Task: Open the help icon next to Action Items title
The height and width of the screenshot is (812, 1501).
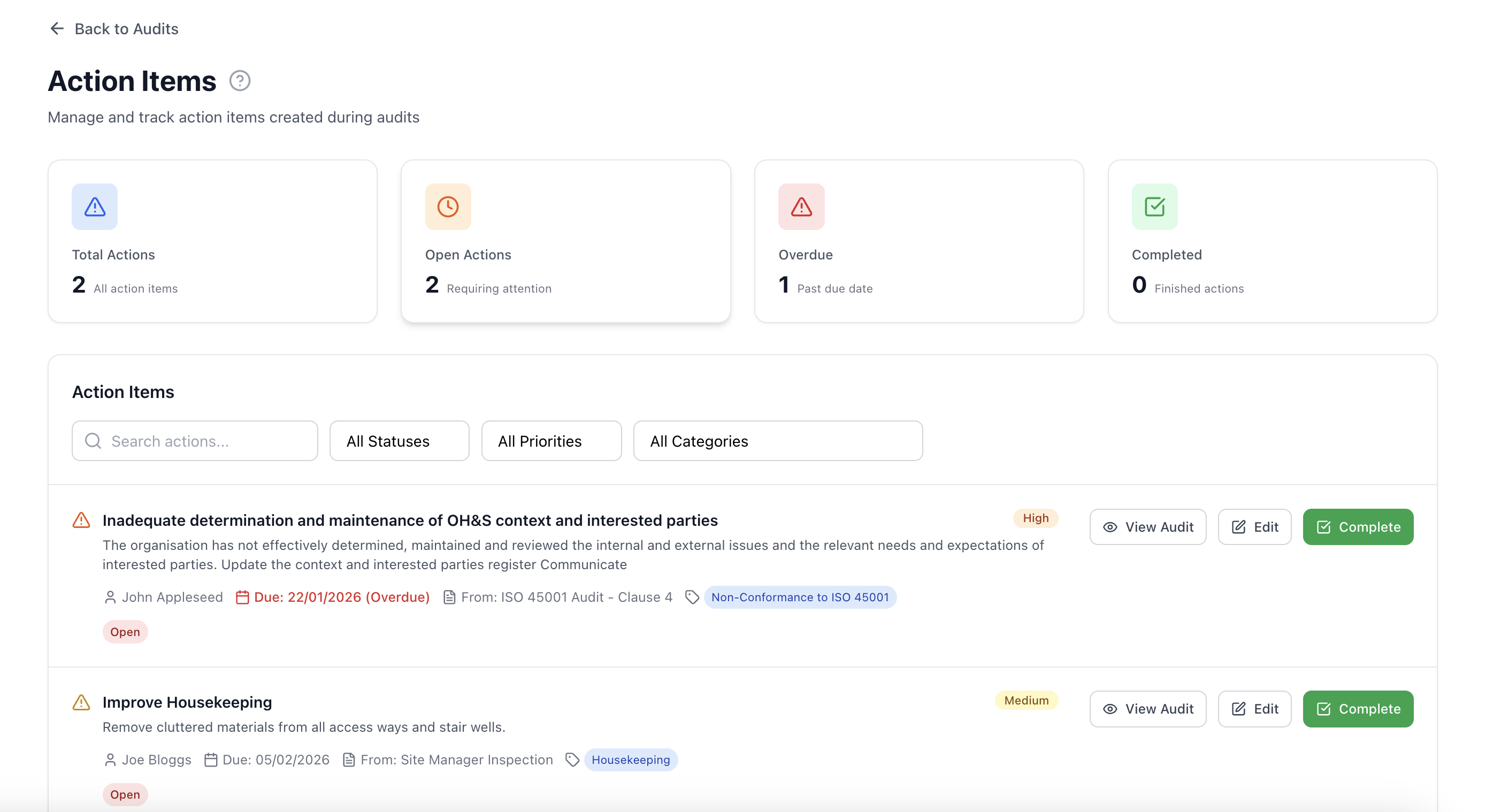Action: pos(239,80)
